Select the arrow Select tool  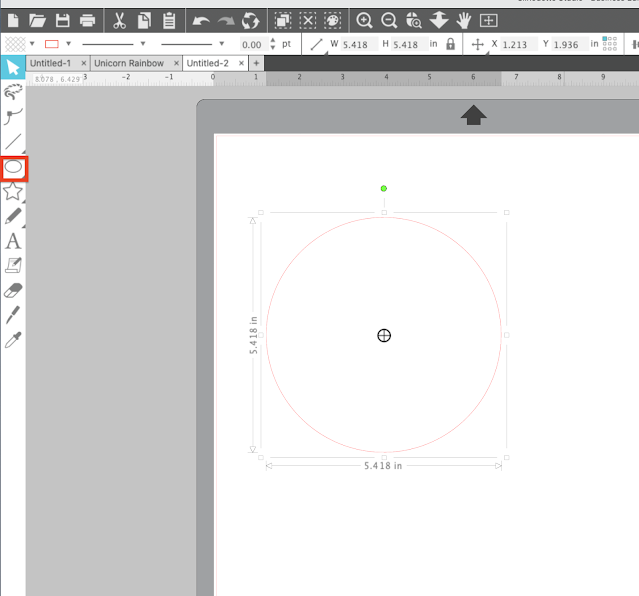[13, 67]
